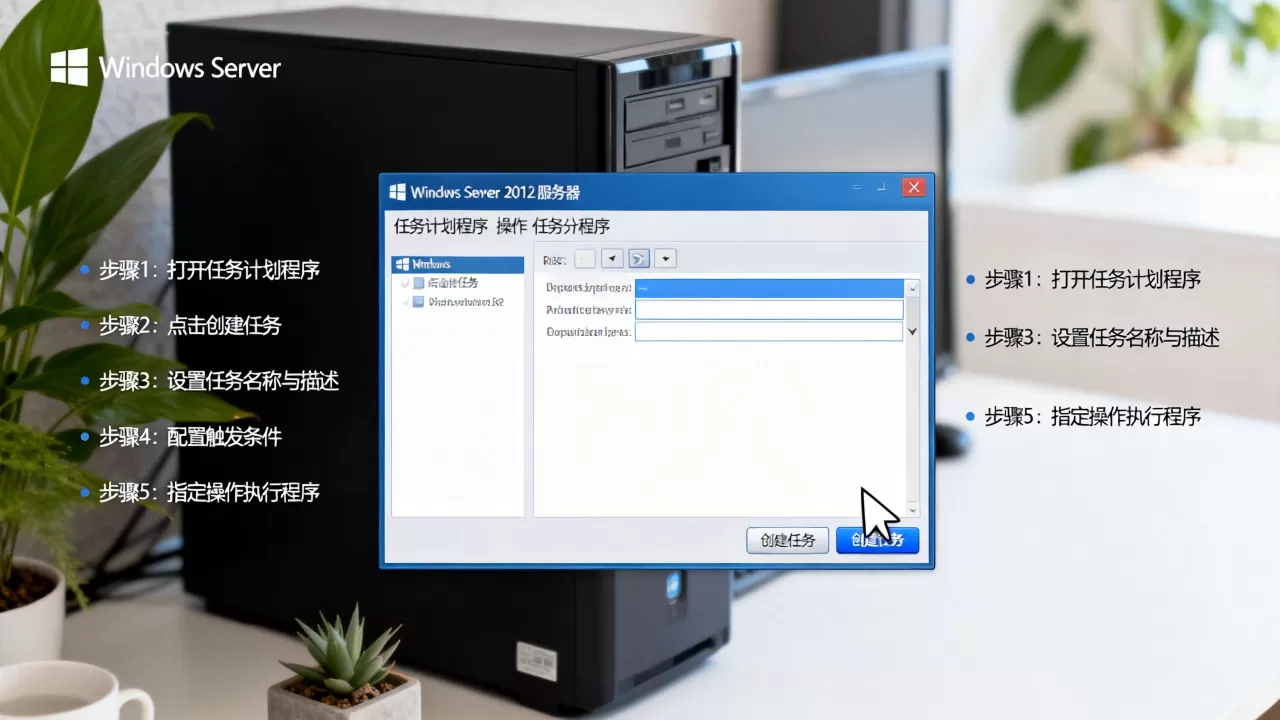The width and height of the screenshot is (1280, 720).
Task: Toggle the check mark beside the 任务 tree item
Action: pyautogui.click(x=405, y=283)
